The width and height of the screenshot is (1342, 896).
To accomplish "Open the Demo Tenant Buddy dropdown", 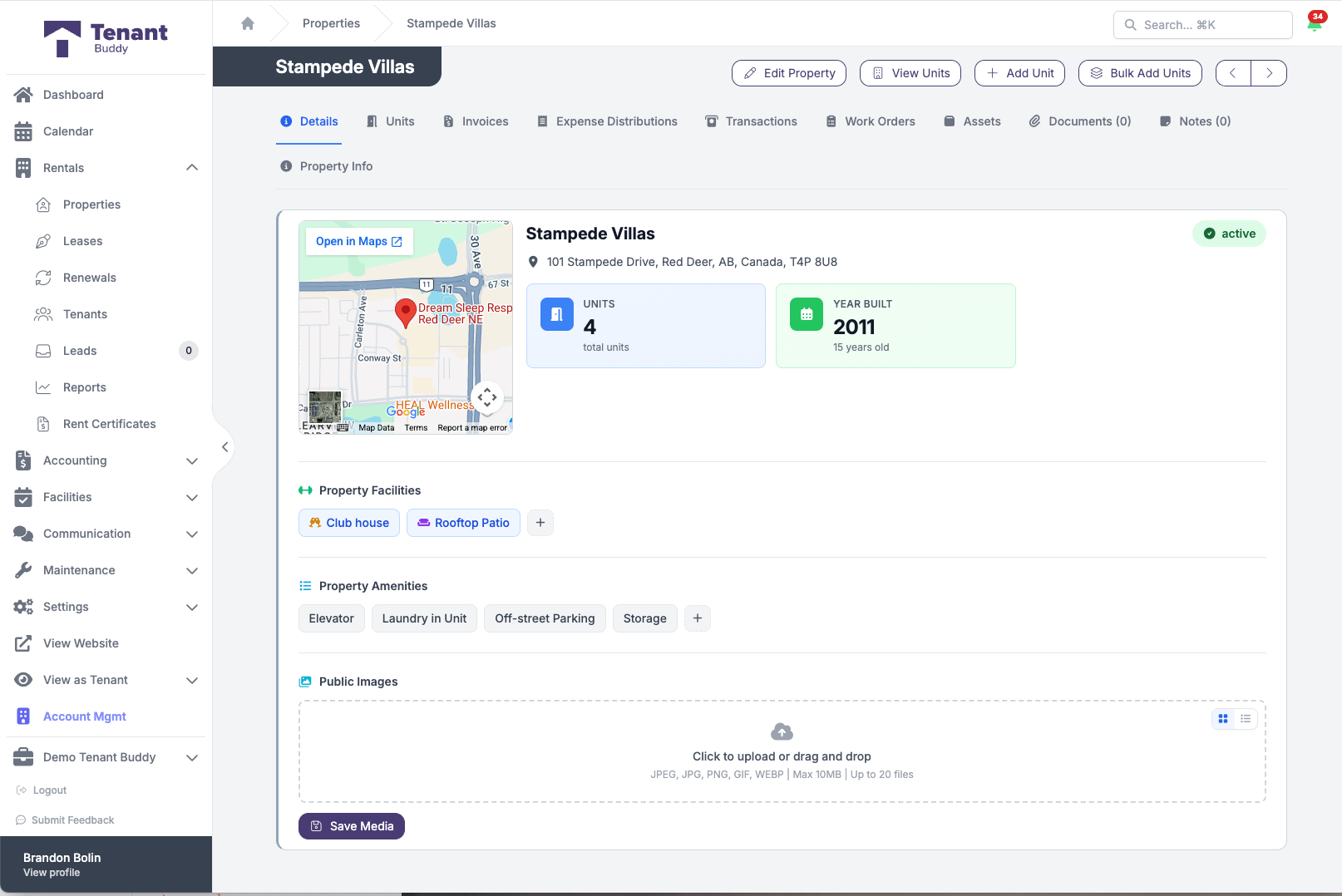I will point(106,757).
